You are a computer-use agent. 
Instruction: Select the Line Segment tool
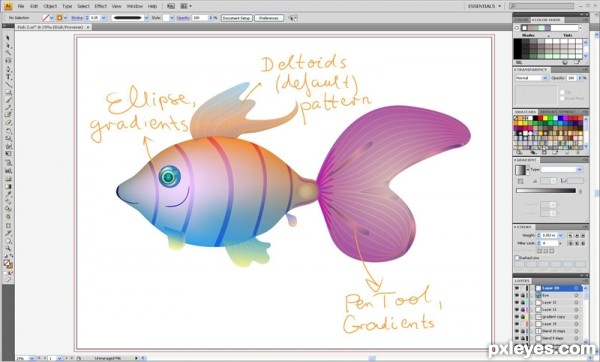8,84
